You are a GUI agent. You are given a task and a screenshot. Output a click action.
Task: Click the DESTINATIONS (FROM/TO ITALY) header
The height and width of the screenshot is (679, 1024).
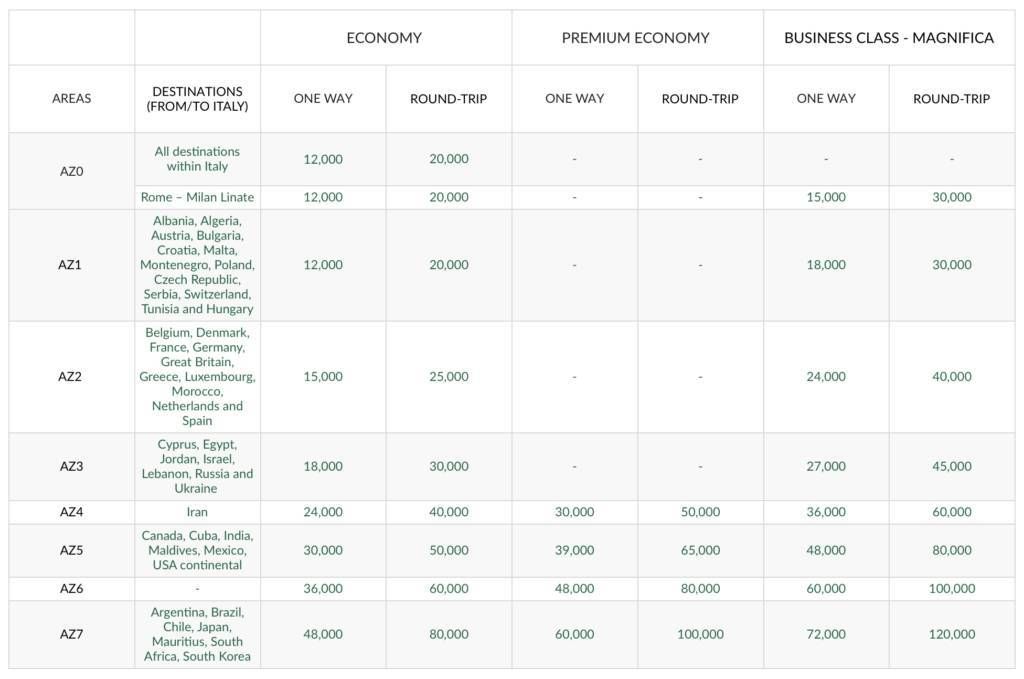pos(197,99)
